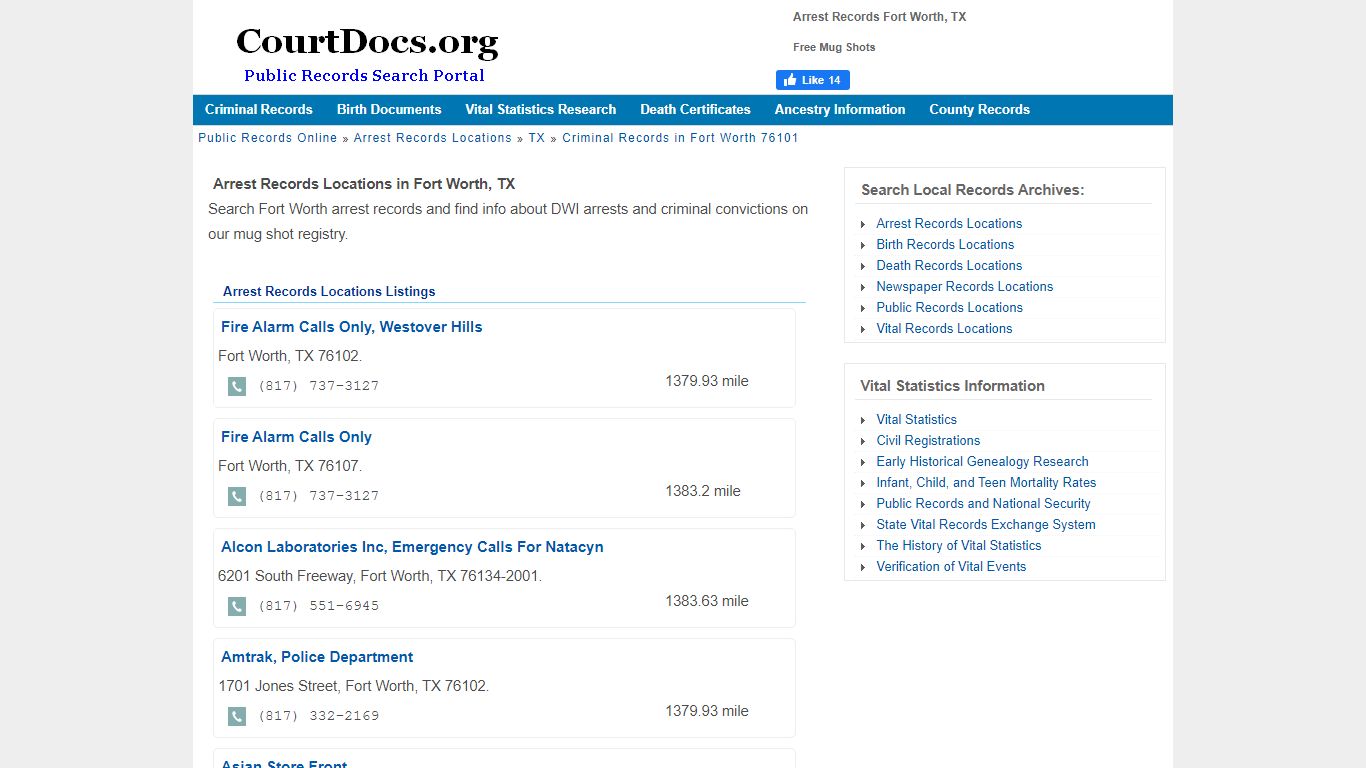The image size is (1366, 768).
Task: Click the Search Local Records Archives heading
Action: (972, 190)
